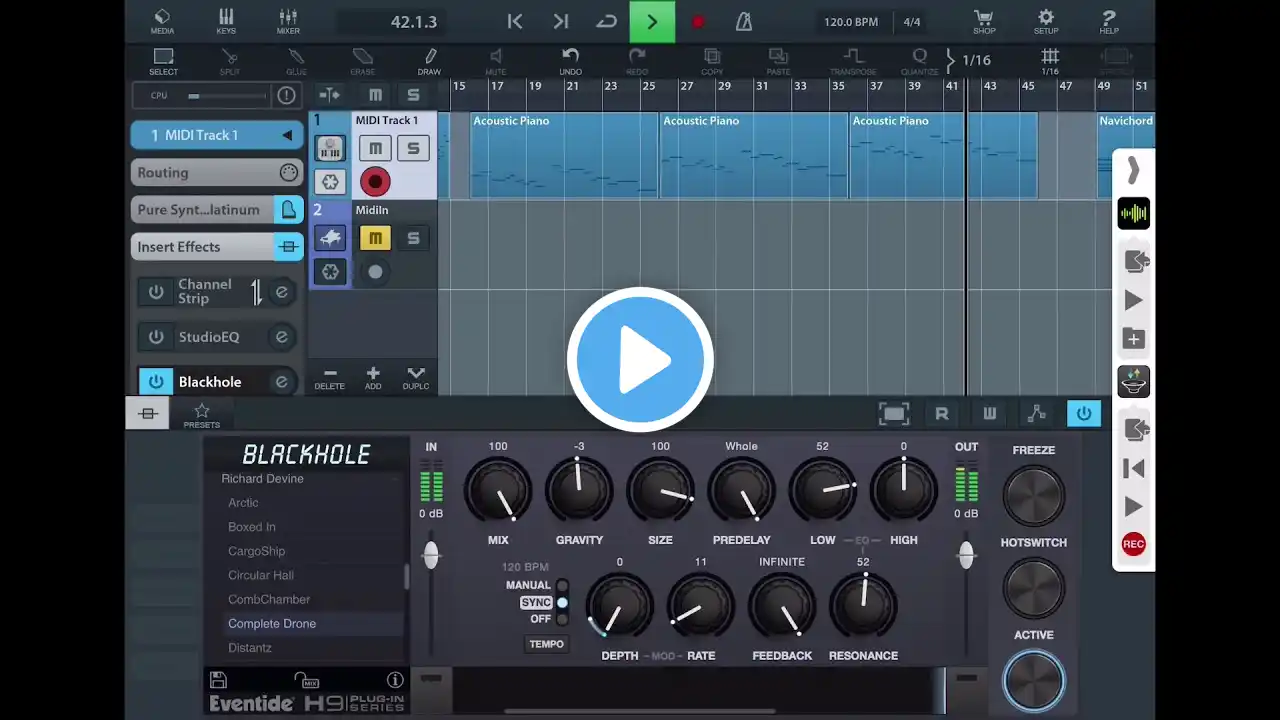Screen dimensions: 1280x720
Task: Adjust the input level fader handle
Action: (431, 556)
